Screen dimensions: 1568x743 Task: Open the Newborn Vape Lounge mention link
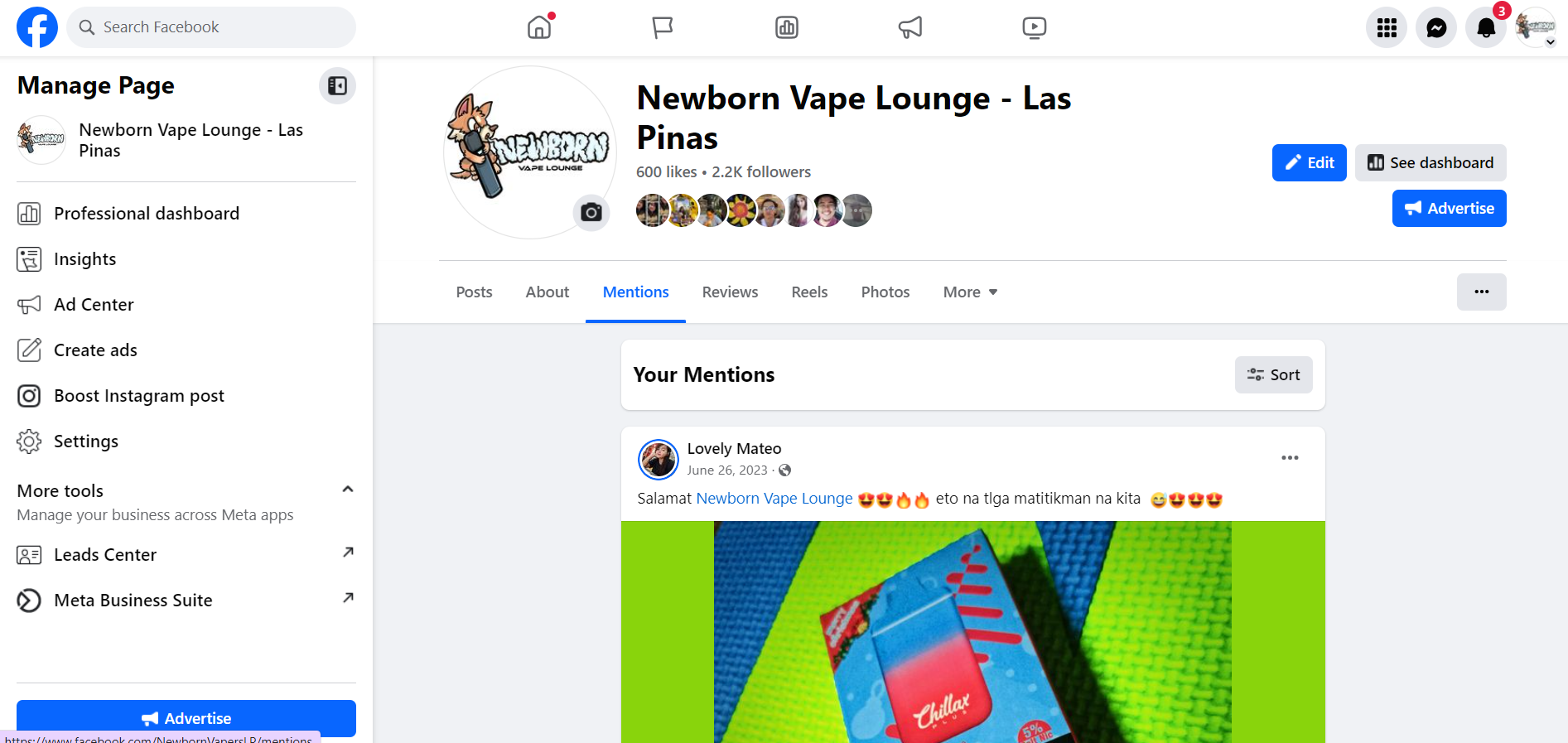point(774,499)
